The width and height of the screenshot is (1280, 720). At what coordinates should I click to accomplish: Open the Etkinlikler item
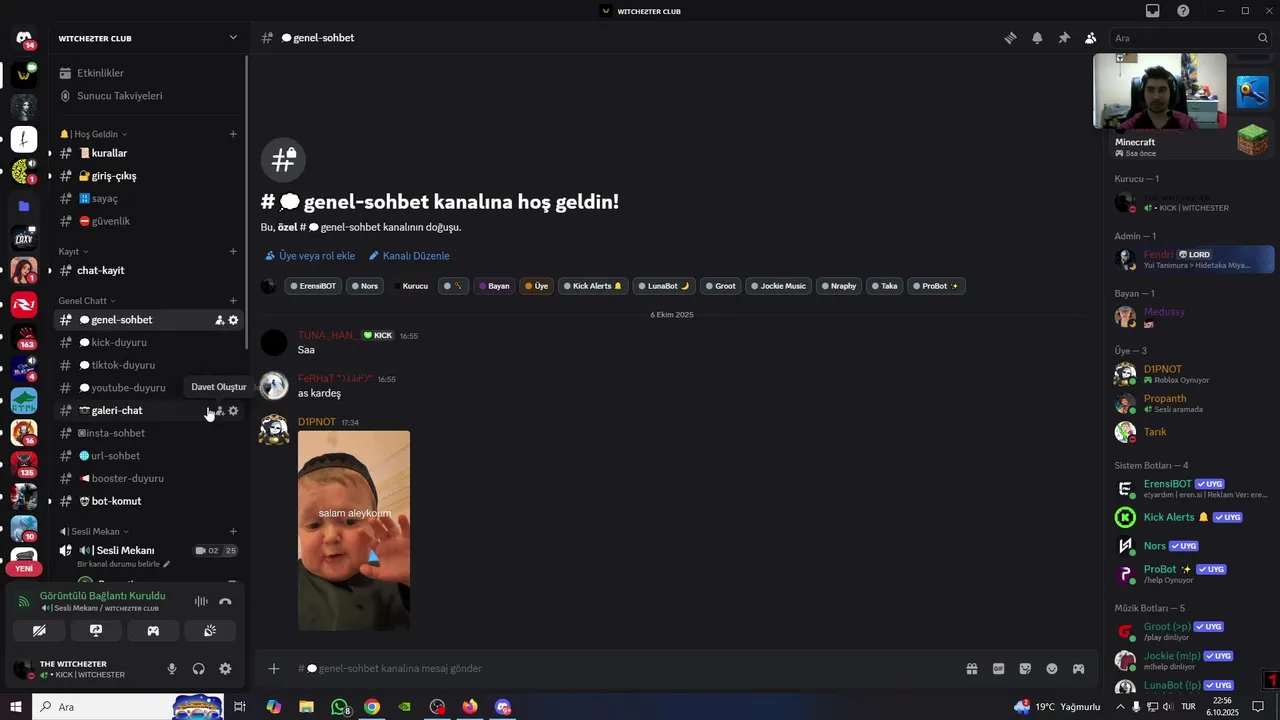[149, 73]
